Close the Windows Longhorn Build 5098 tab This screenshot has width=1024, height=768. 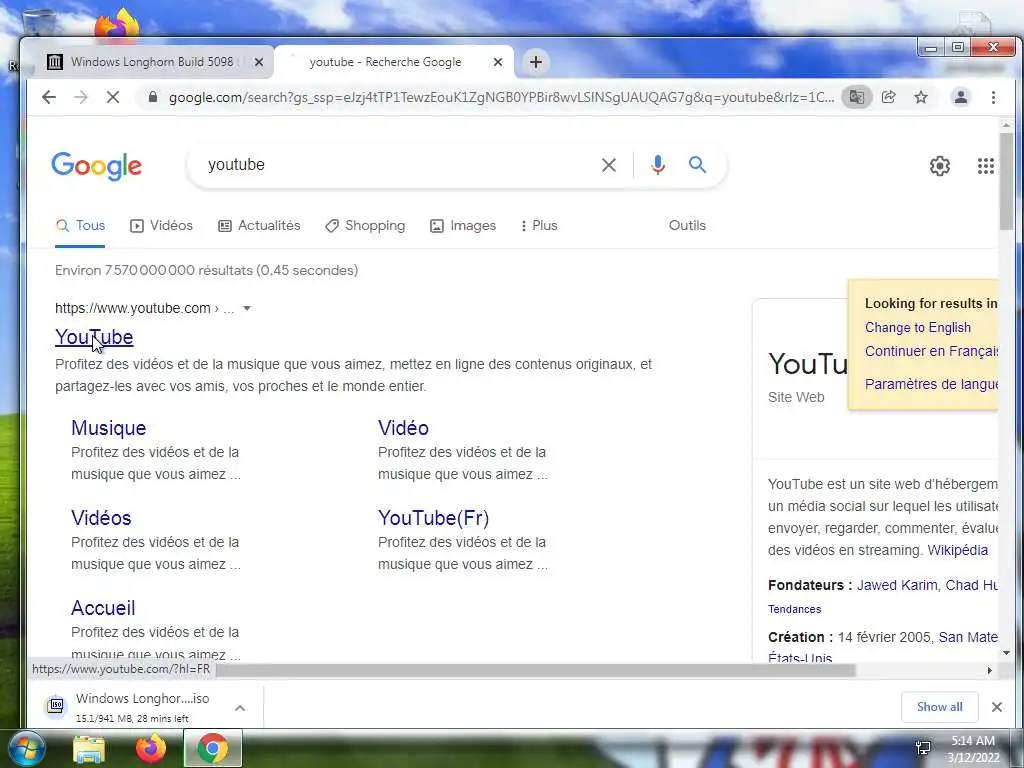coord(259,62)
